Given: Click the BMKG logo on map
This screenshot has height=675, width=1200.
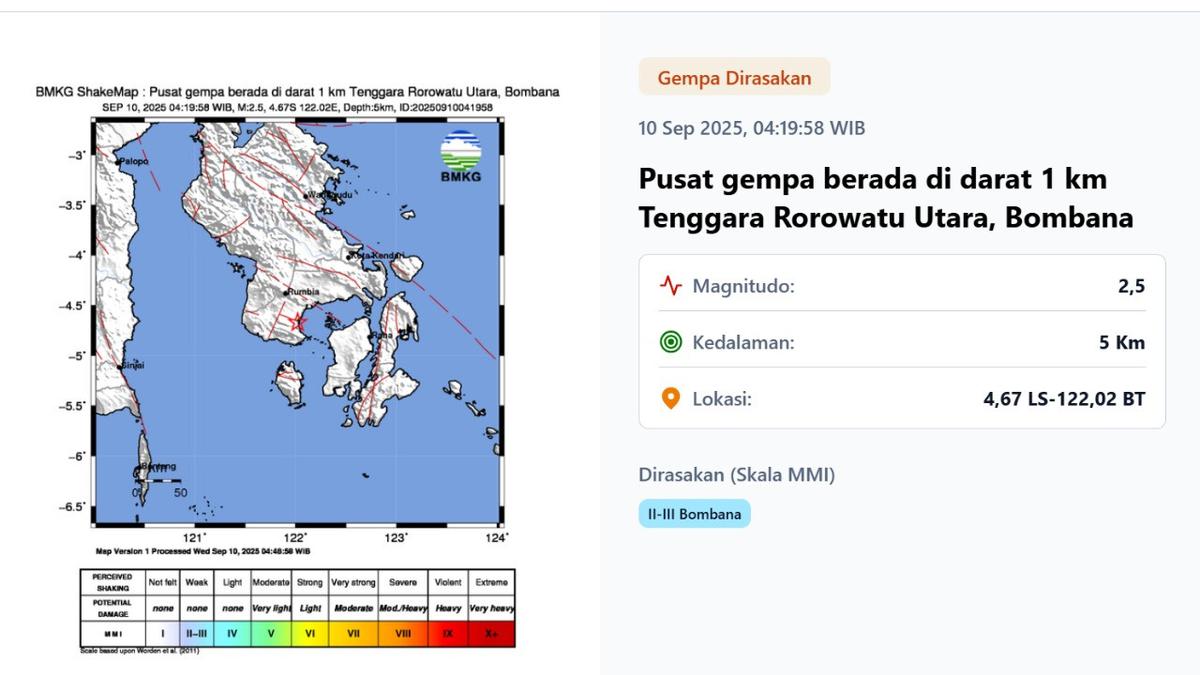Looking at the screenshot, I should pos(461,158).
